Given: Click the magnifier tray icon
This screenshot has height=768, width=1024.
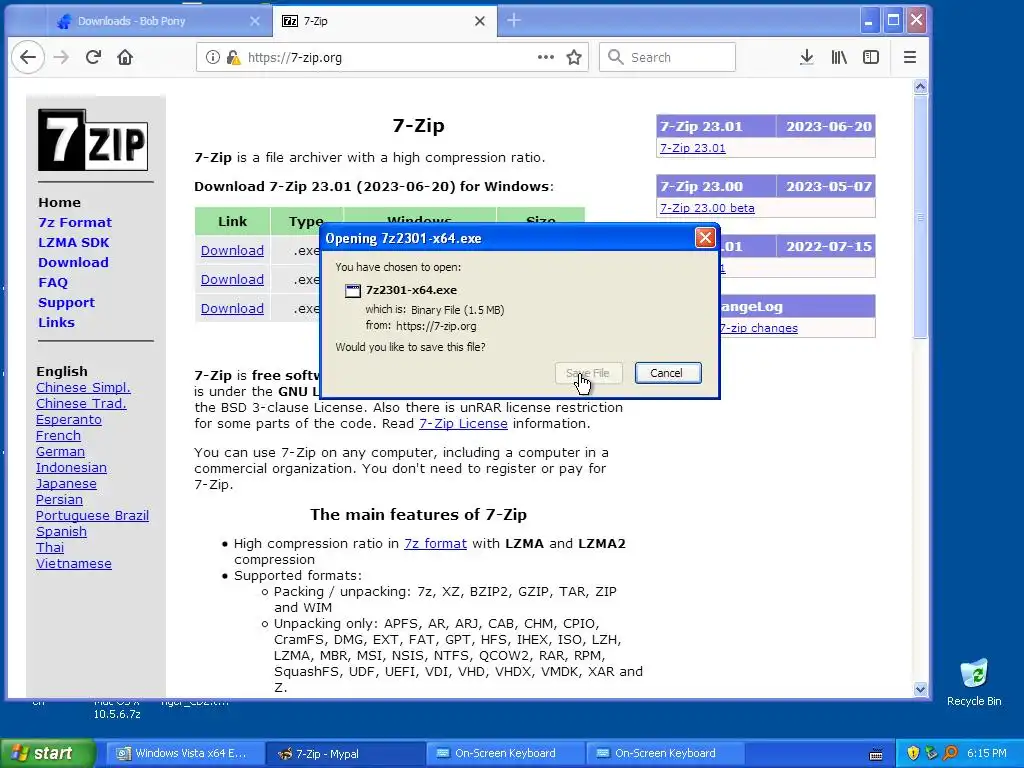Looking at the screenshot, I should click(950, 753).
